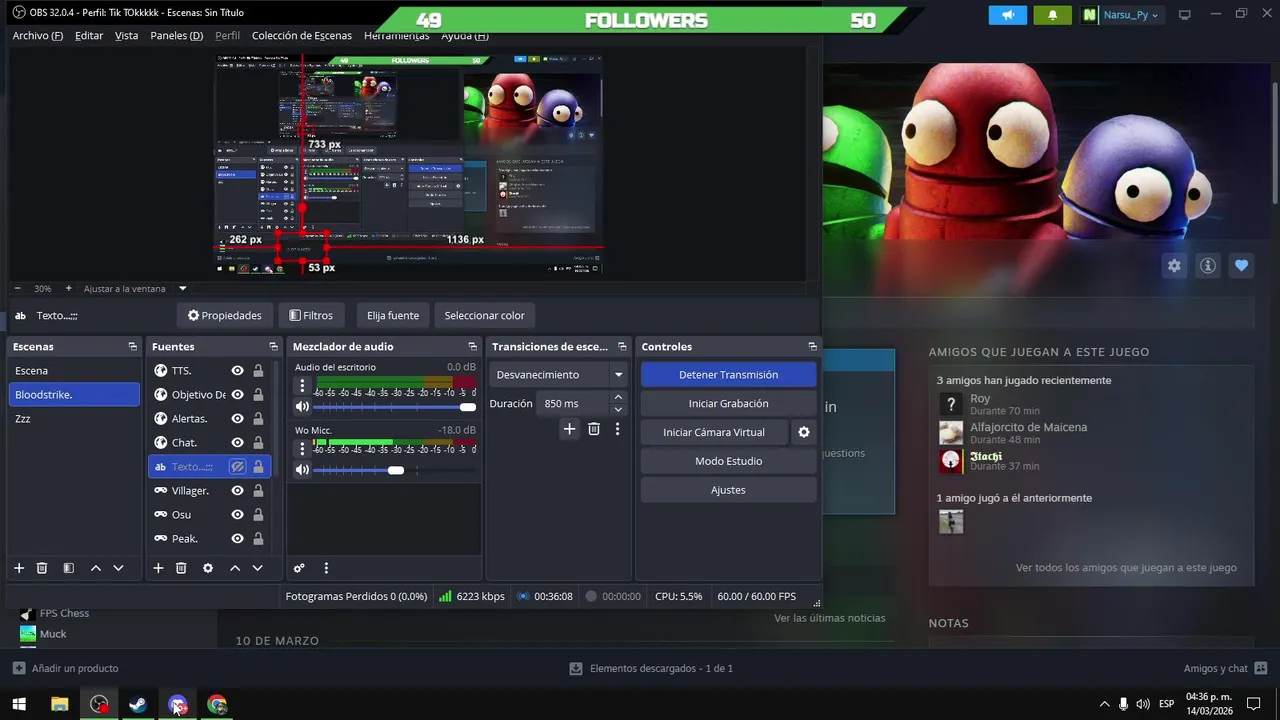Open the Vista menu
This screenshot has width=1280, height=720.
[x=127, y=35]
